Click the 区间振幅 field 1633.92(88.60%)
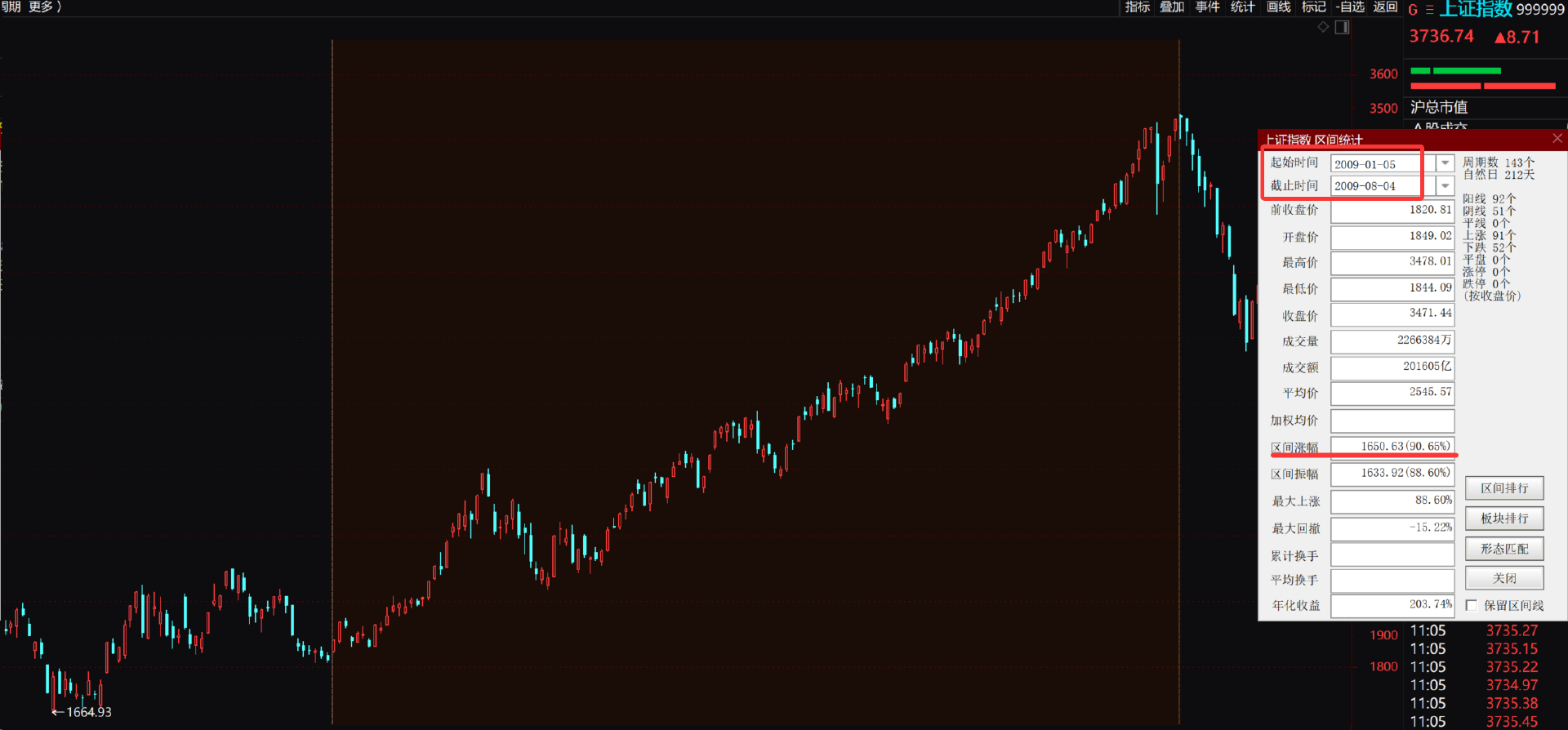1568x730 pixels. (1392, 474)
